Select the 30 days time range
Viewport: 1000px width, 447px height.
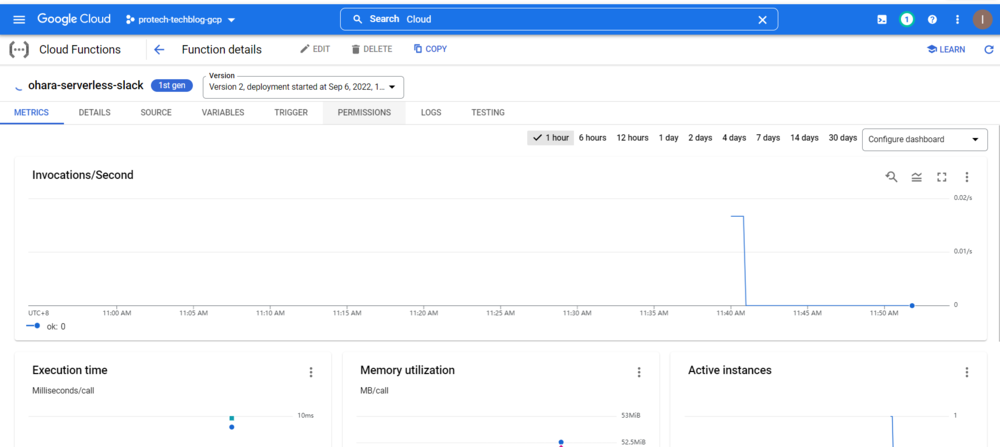click(842, 138)
